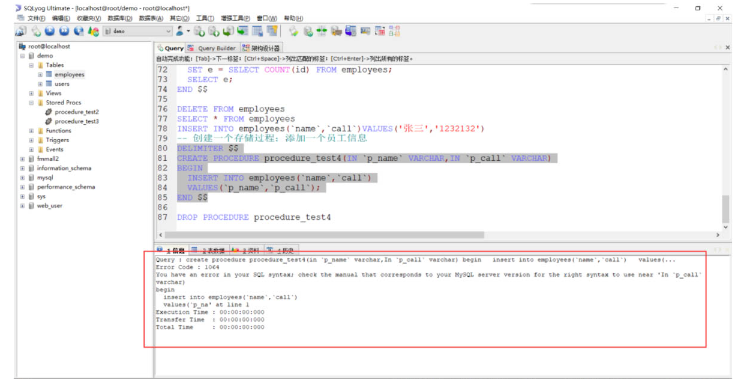This screenshot has width=739, height=379.
Task: Expand the web_user database node
Action: (22, 206)
